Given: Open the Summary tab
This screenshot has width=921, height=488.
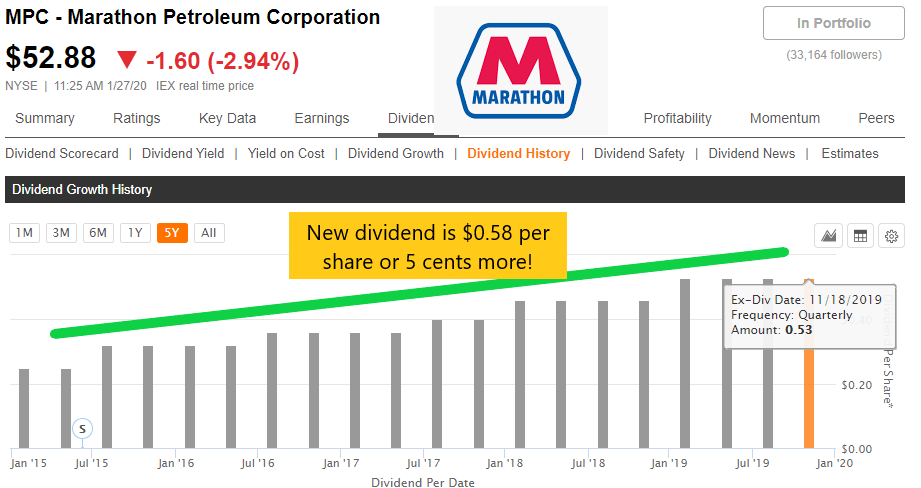Looking at the screenshot, I should [45, 118].
